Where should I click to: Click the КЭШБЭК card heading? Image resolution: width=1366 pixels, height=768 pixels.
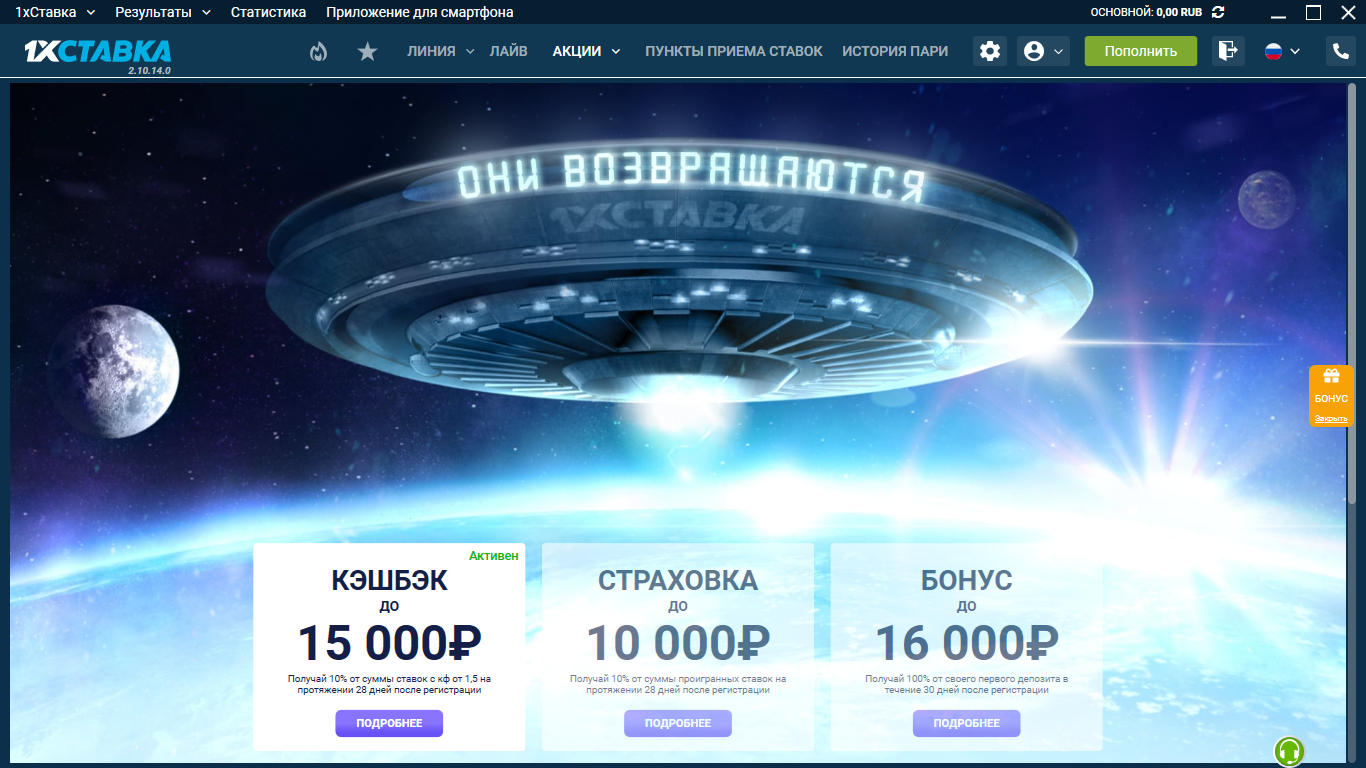[389, 580]
